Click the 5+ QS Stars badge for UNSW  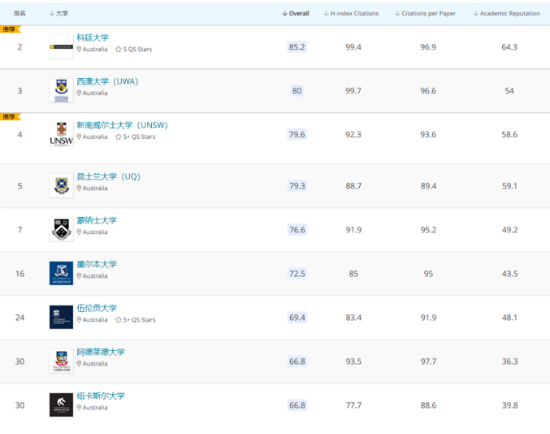[x=135, y=137]
